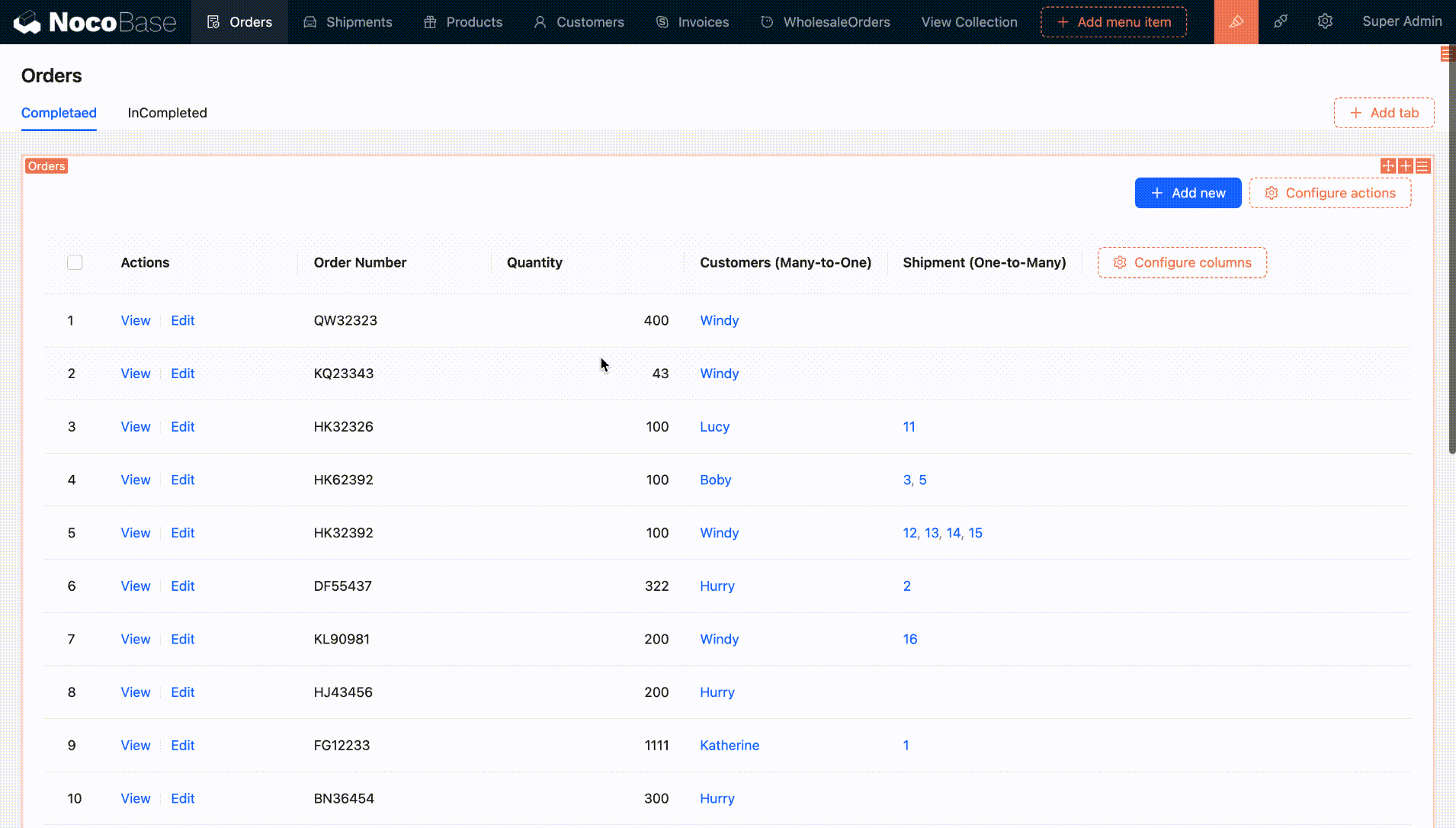
Task: Click Edit for order HK32326
Action: pos(182,427)
